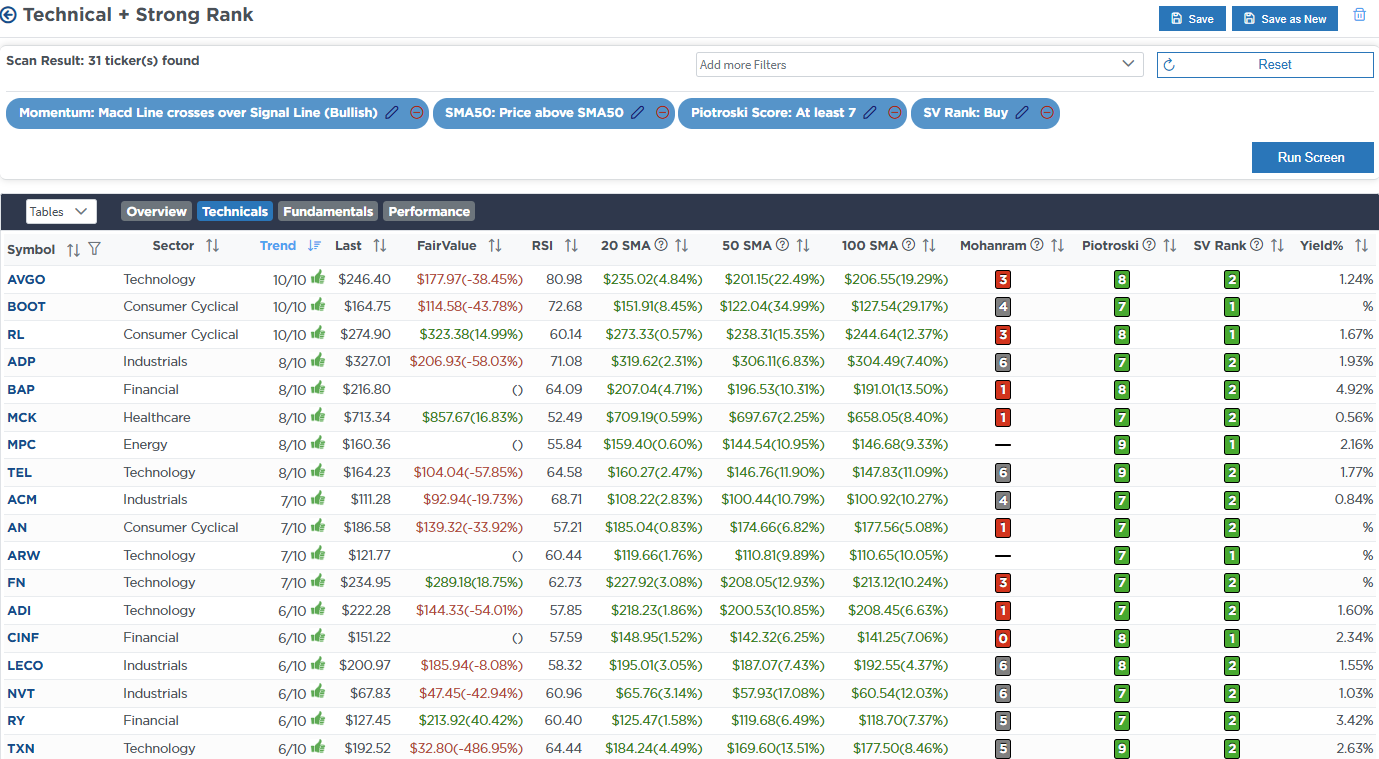Sort by 100 SMA column
The image size is (1379, 759).
pyautogui.click(x=929, y=245)
